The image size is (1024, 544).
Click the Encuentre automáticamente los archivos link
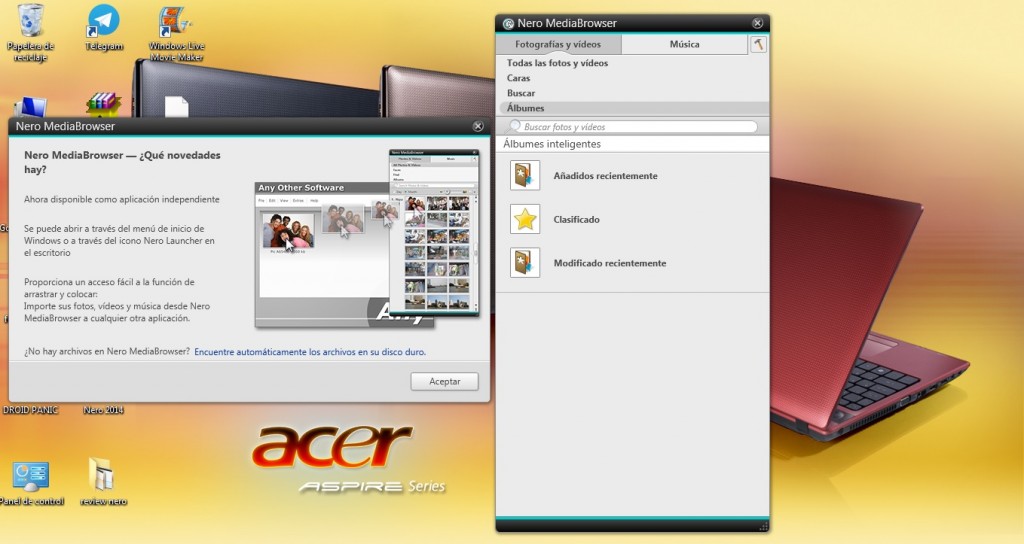(310, 352)
